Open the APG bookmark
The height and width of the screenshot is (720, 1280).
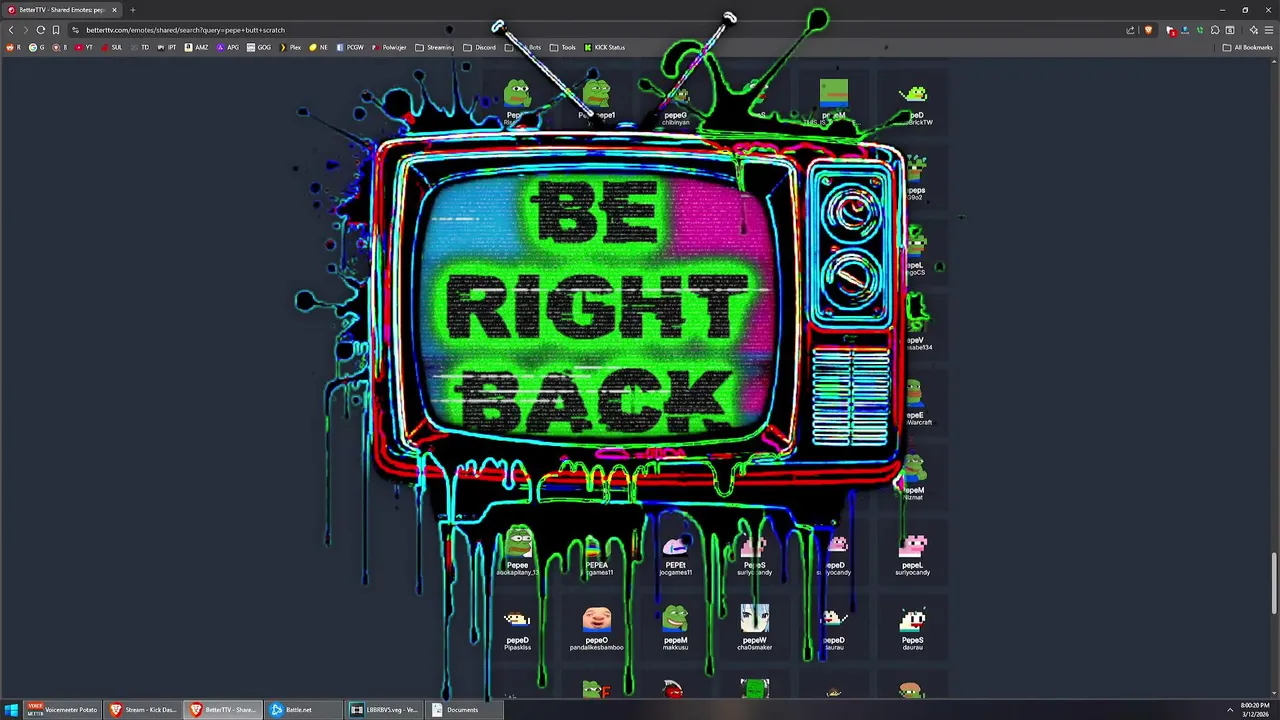pos(228,47)
